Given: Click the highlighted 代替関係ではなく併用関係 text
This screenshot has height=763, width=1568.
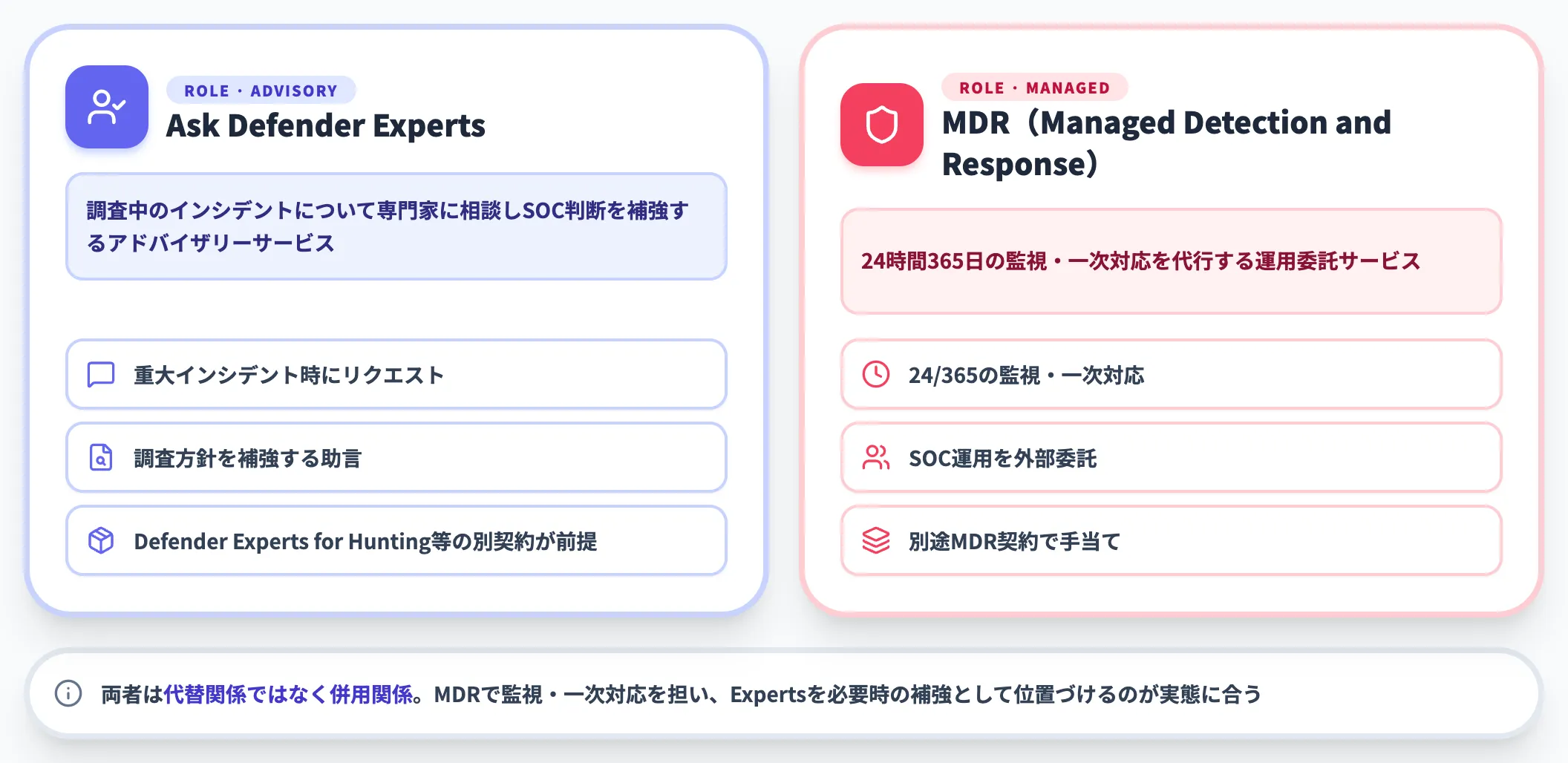Looking at the screenshot, I should pos(288,695).
